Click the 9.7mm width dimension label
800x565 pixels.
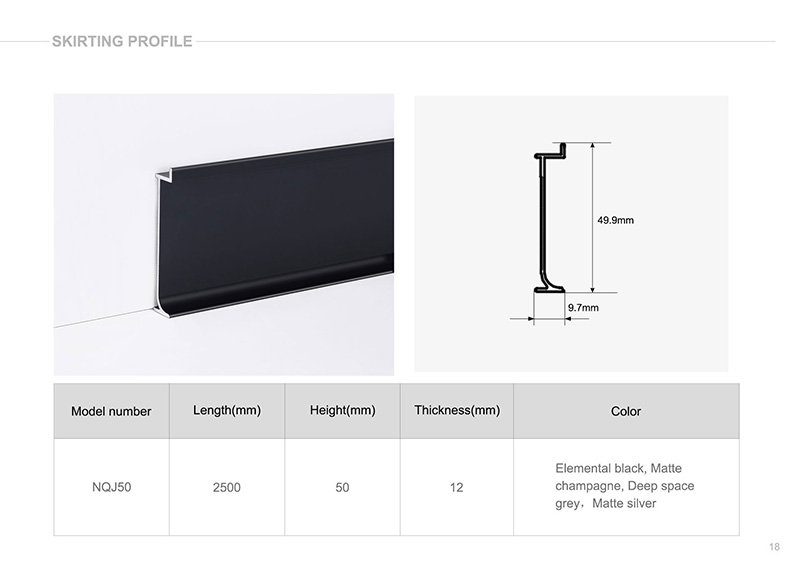click(x=582, y=308)
